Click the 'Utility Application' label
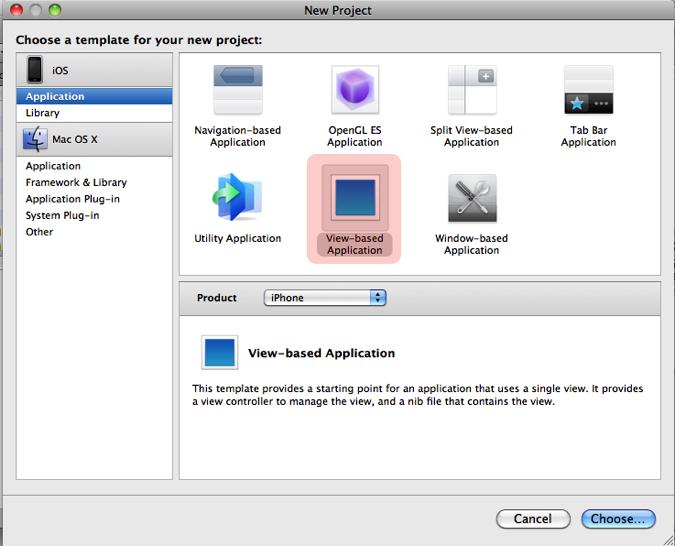 coord(238,238)
